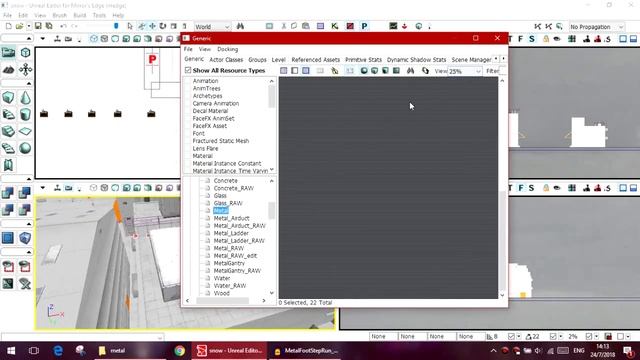Open the No Propagation dropdown
The image size is (640, 360).
click(x=597, y=27)
